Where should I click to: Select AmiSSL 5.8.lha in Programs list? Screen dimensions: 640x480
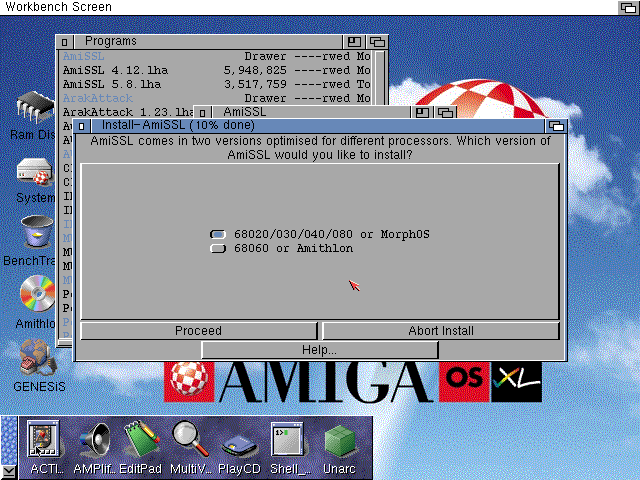112,84
